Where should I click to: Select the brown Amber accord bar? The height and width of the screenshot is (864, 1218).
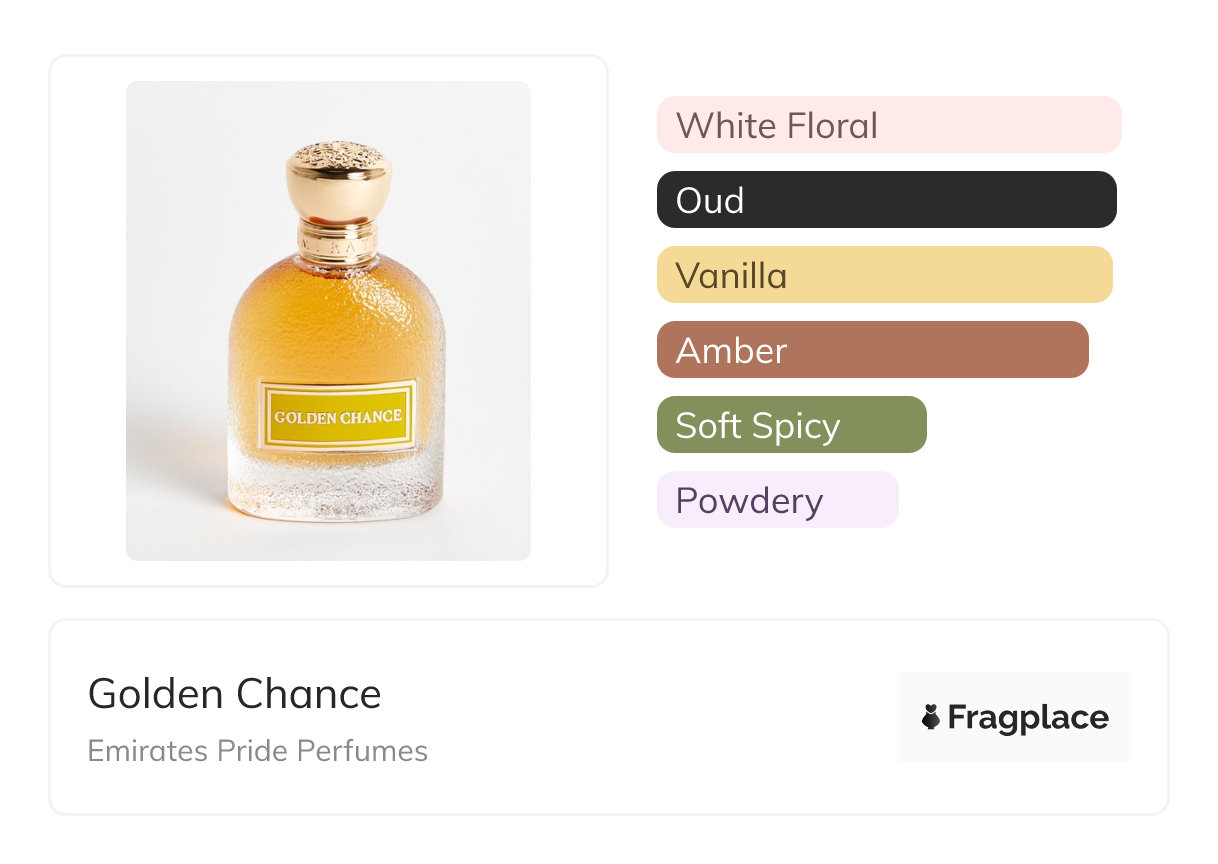pyautogui.click(x=872, y=350)
